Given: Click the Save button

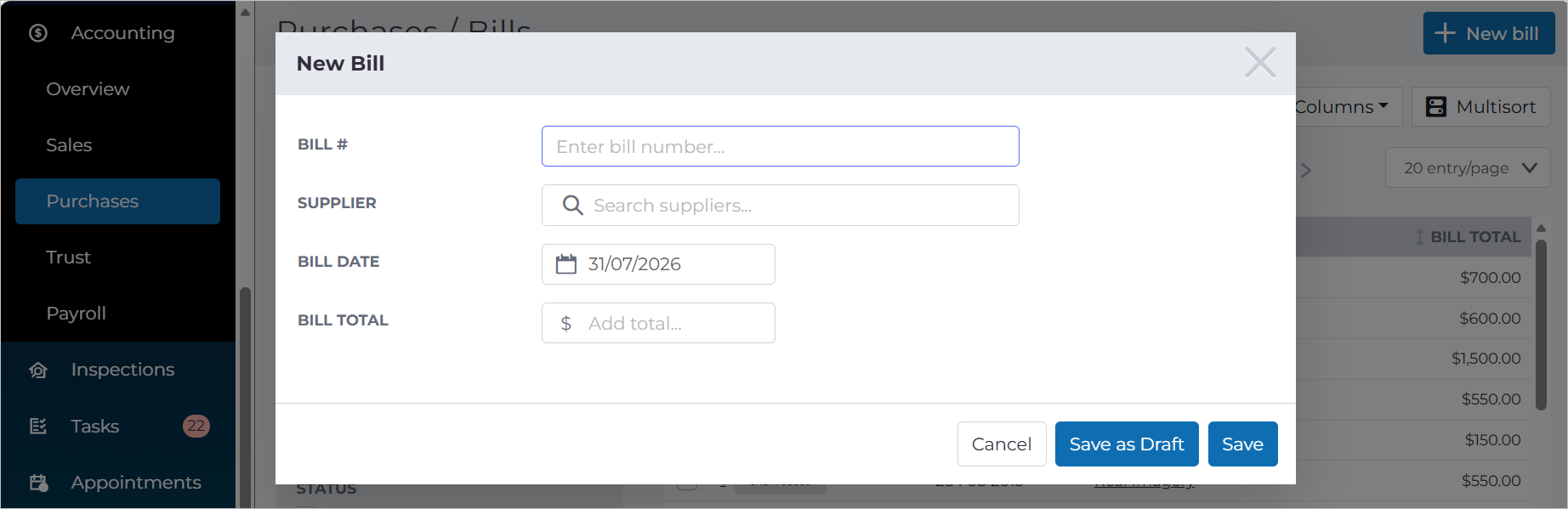Looking at the screenshot, I should [x=1242, y=444].
